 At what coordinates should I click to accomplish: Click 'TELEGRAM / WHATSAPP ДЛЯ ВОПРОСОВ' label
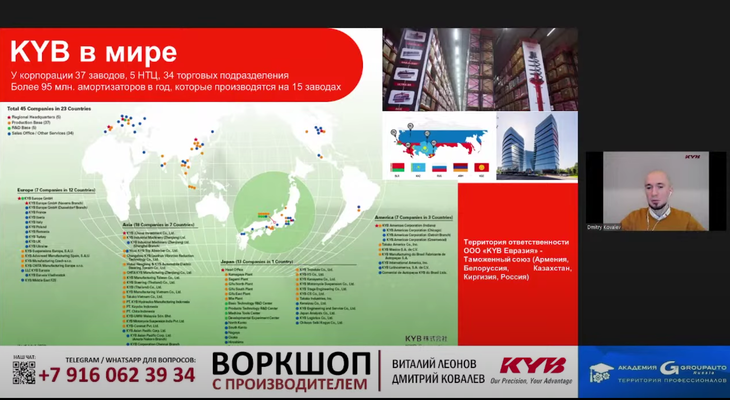(x=130, y=360)
